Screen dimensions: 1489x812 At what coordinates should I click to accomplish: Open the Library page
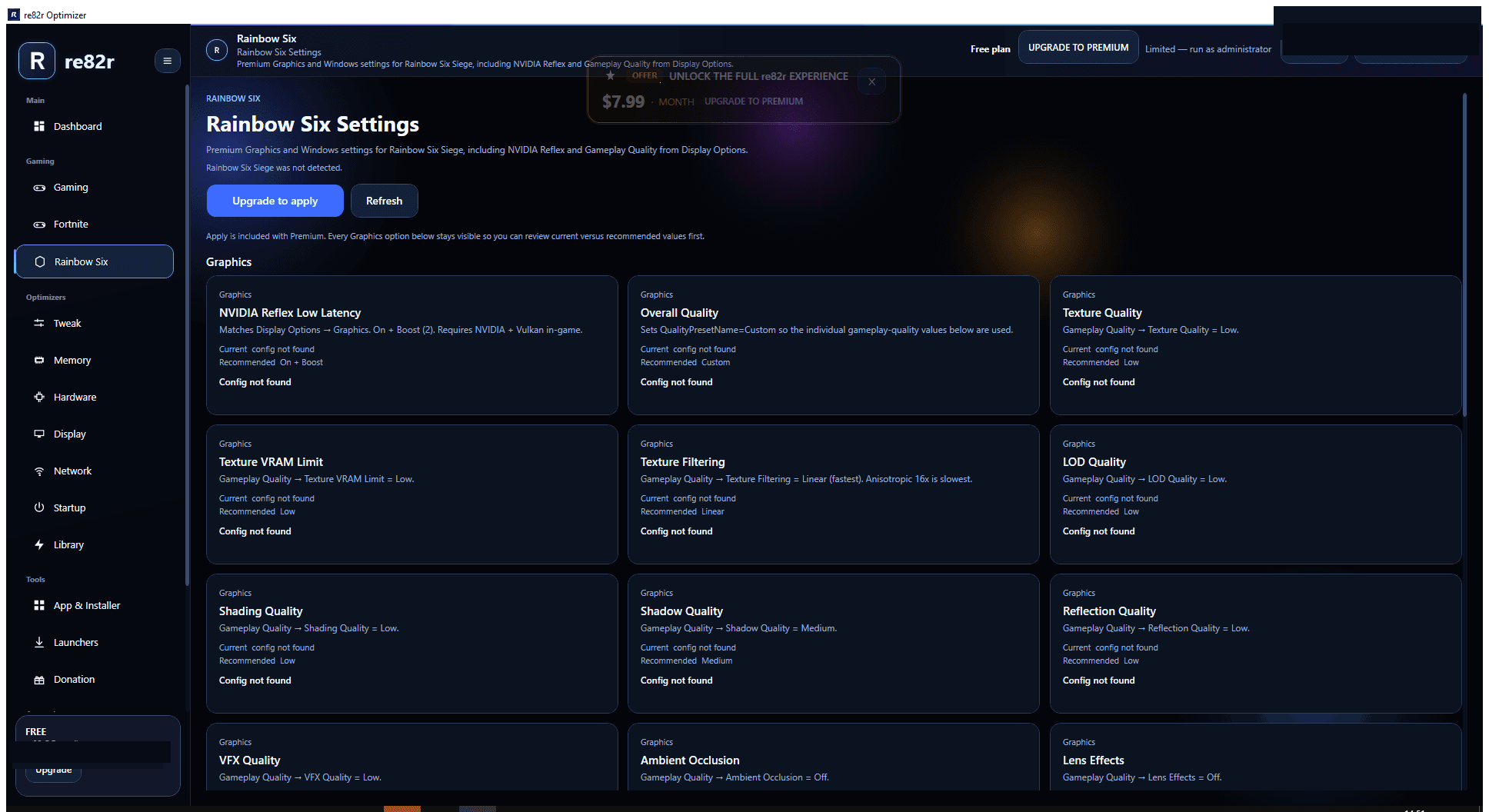94,544
